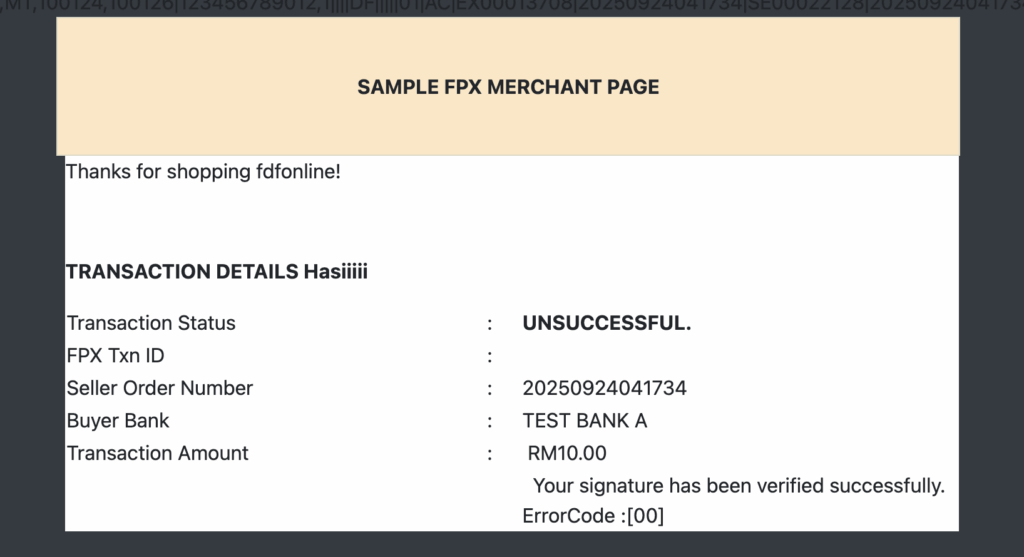Viewport: 1024px width, 557px height.
Task: Click the colon beside Transaction Status
Action: coord(490,323)
